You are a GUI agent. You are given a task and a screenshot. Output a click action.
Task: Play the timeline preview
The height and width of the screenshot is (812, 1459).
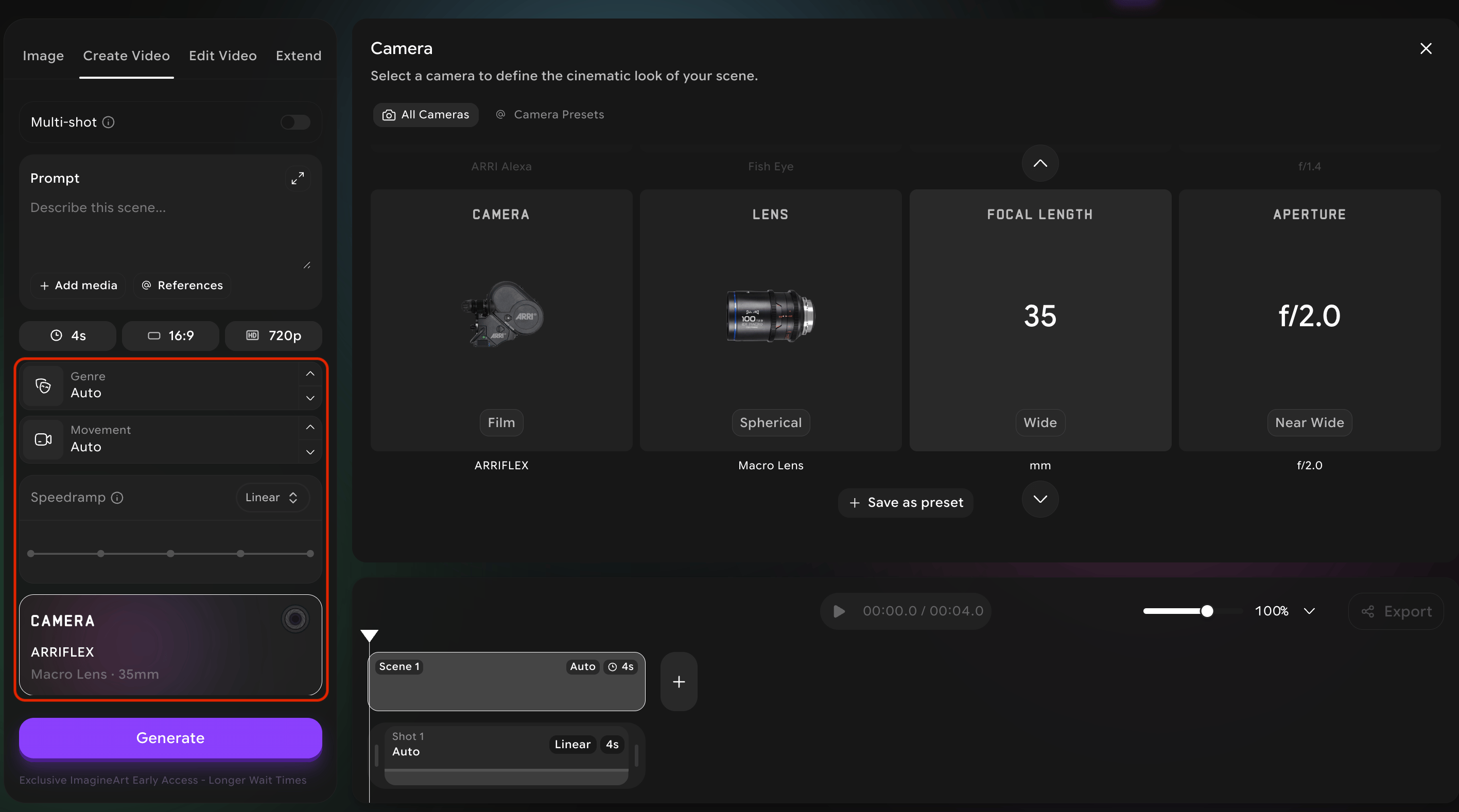coord(839,611)
